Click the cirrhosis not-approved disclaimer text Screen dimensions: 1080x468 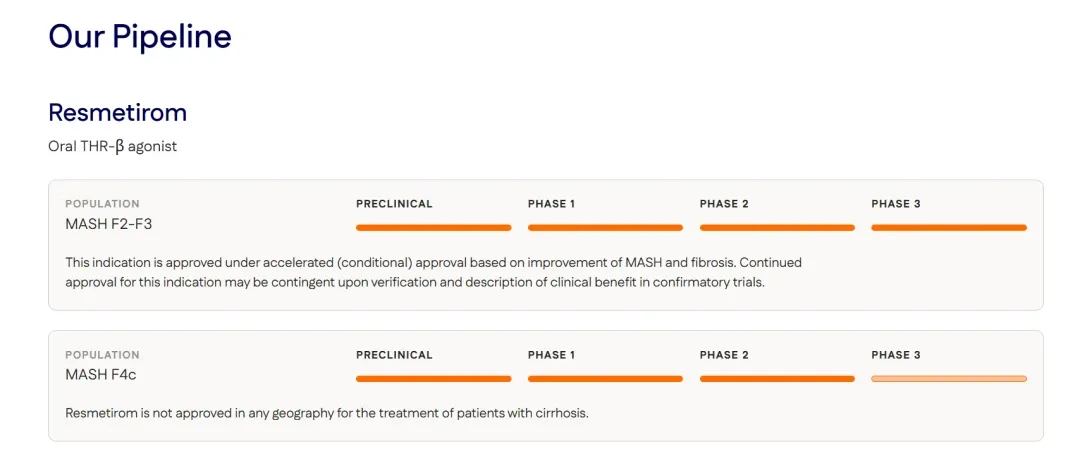tap(327, 414)
